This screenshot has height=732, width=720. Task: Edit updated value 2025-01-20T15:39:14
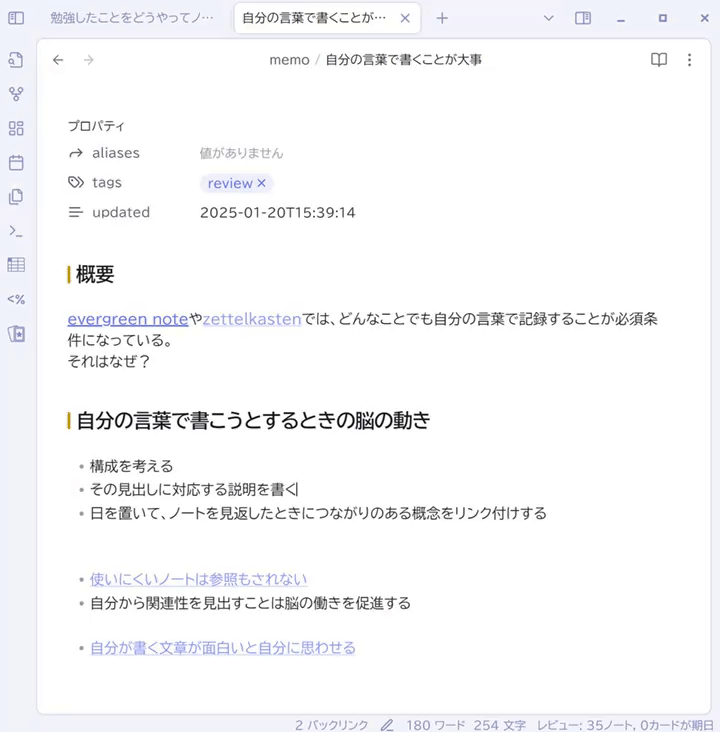(278, 213)
